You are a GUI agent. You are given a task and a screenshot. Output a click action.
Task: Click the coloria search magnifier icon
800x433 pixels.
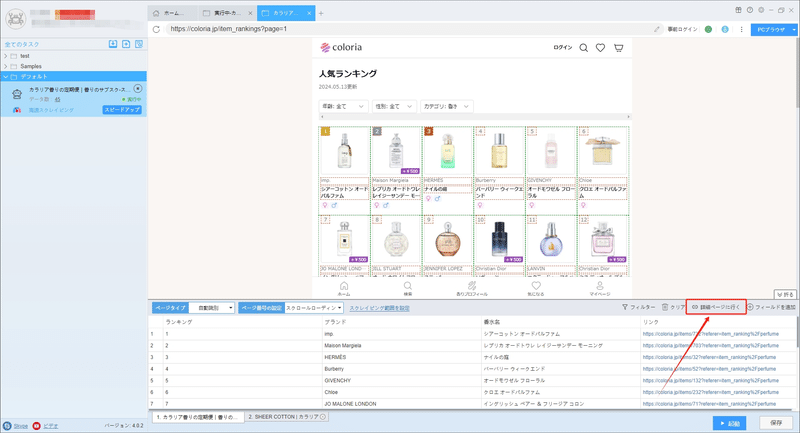(584, 47)
